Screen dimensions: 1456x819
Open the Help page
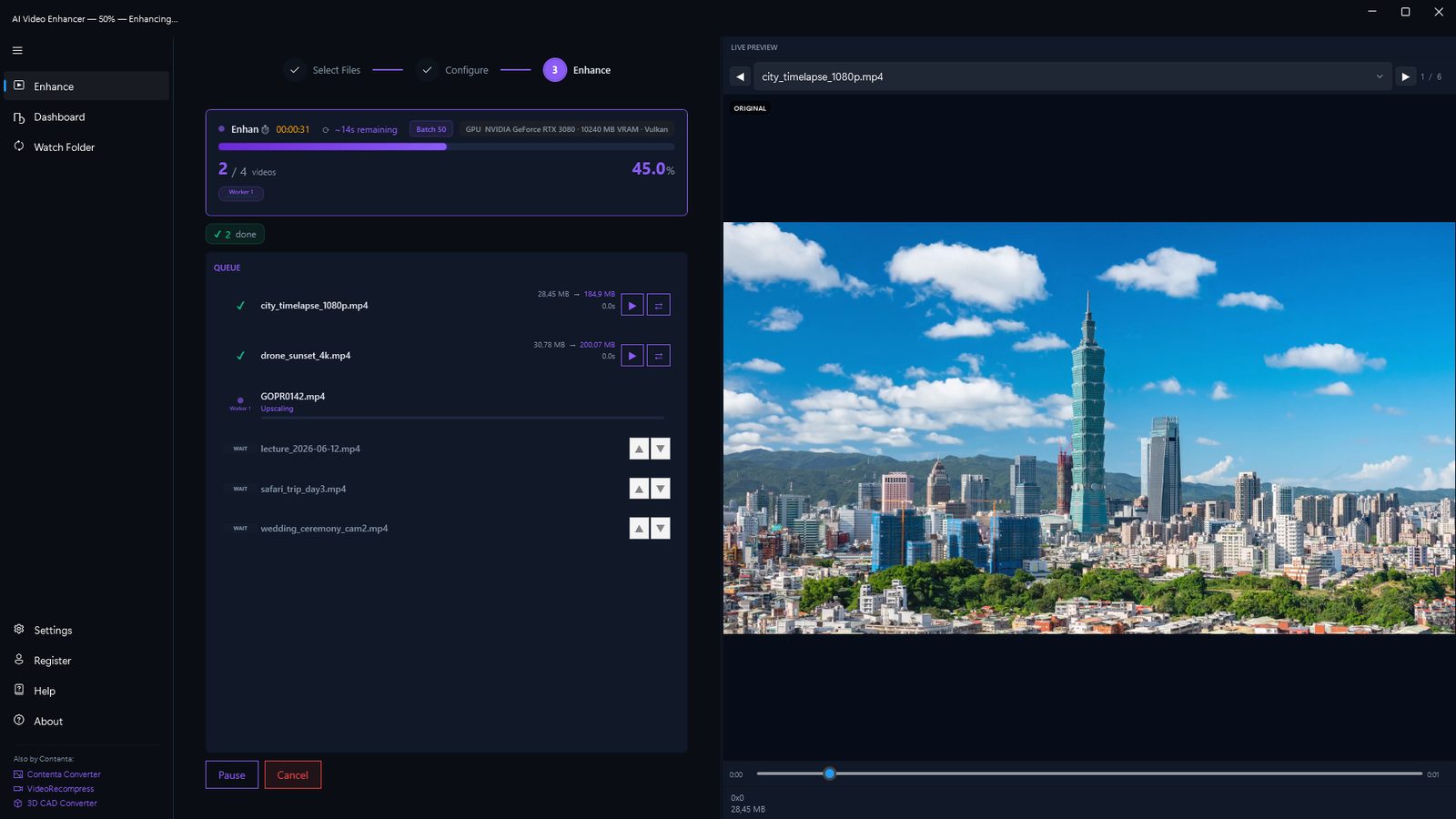pyautogui.click(x=86, y=691)
